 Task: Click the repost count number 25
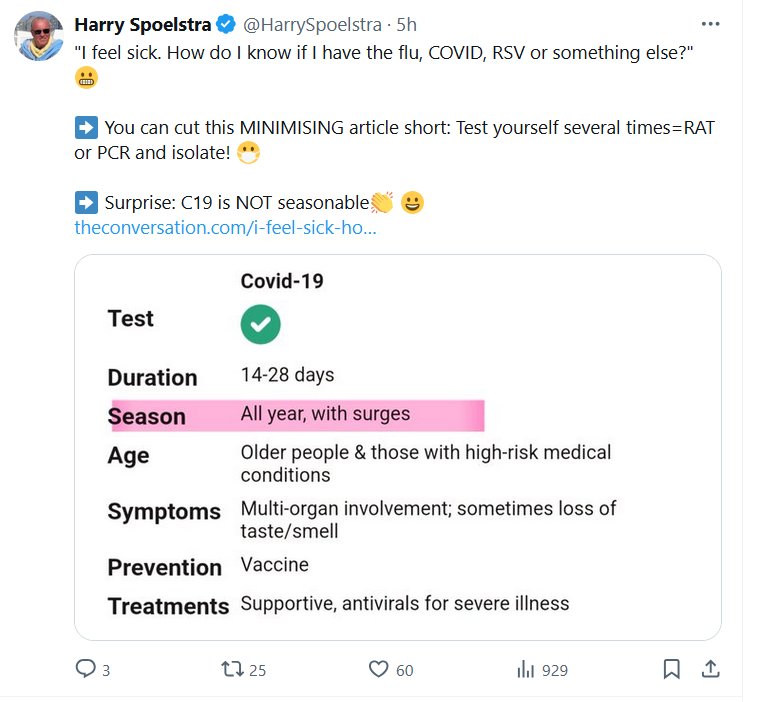[257, 670]
